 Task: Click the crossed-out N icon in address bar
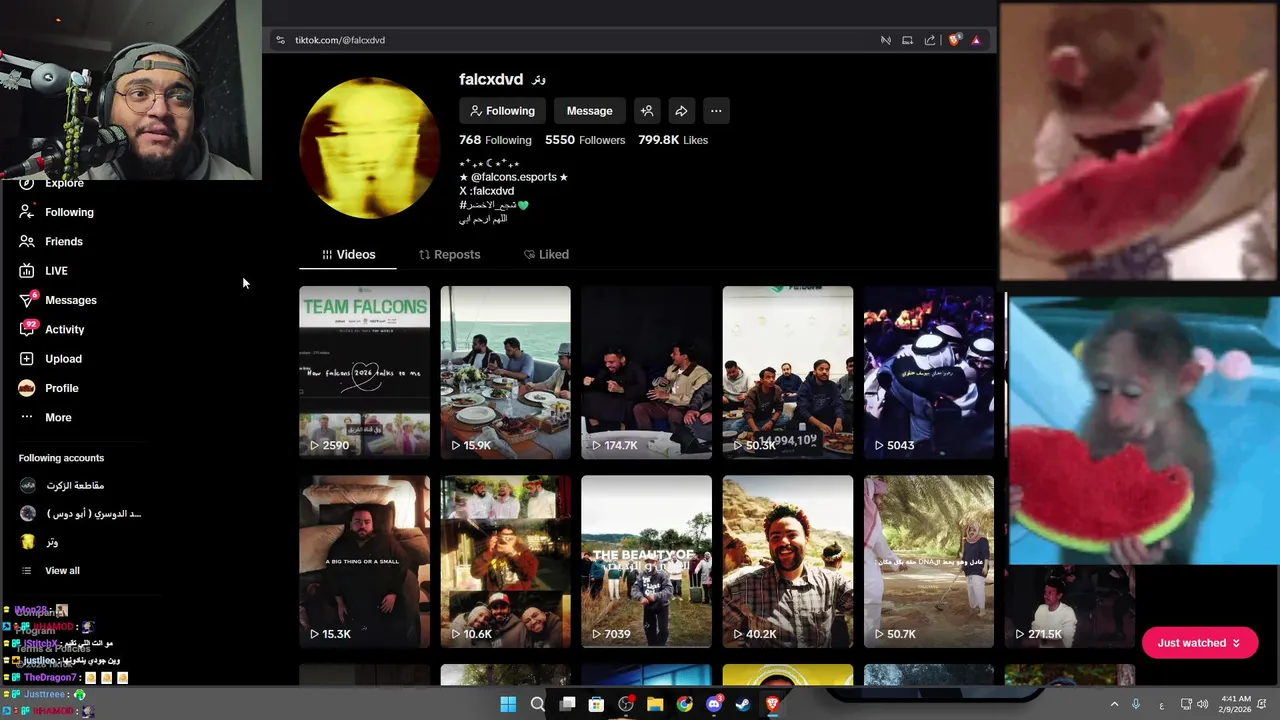[x=885, y=40]
